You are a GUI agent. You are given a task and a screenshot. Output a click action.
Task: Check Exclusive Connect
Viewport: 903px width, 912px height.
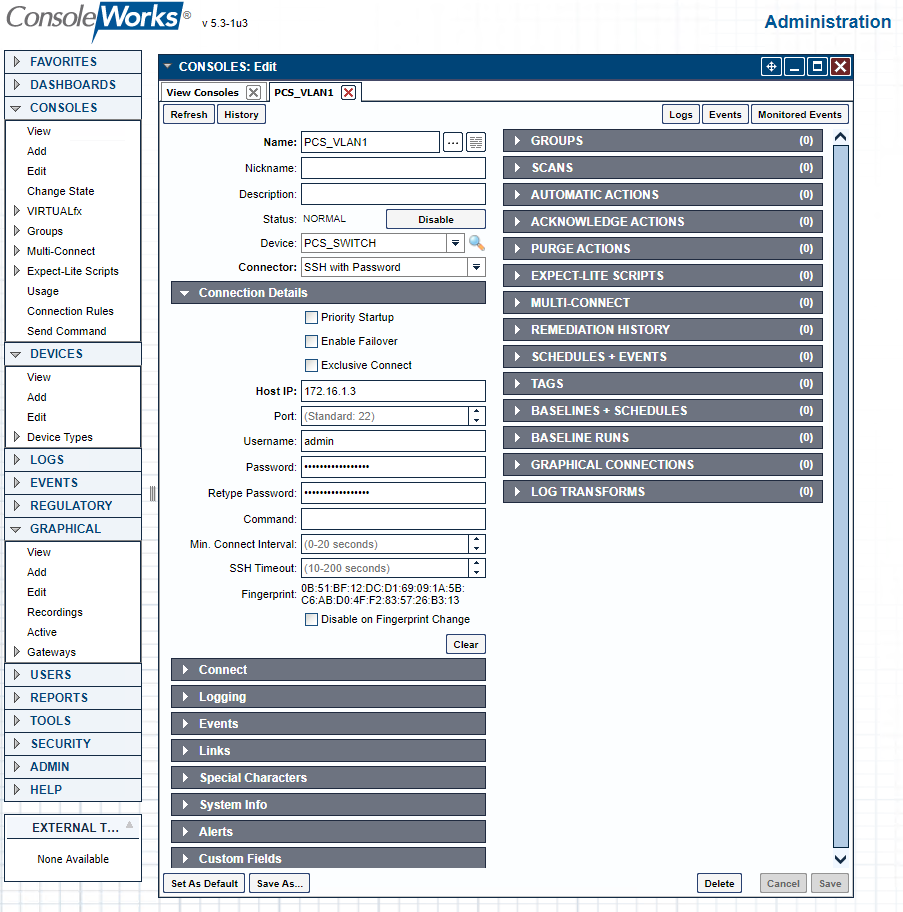pos(310,365)
